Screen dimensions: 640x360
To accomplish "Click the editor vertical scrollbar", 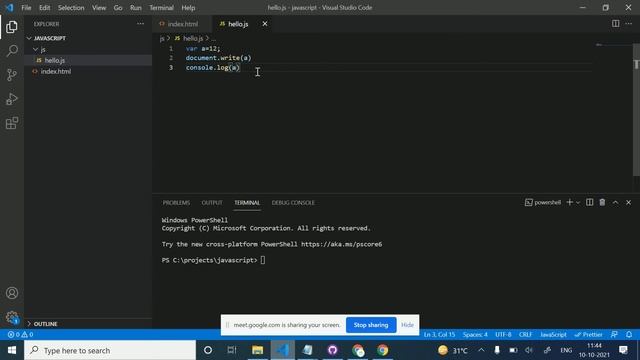I will (x=636, y=109).
